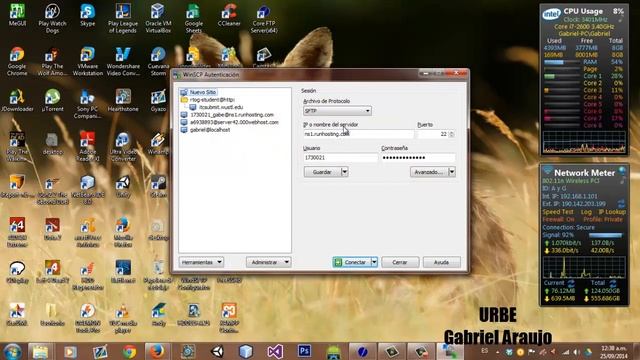The image size is (640, 360).
Task: Click the Usuario input field
Action: pos(340,158)
